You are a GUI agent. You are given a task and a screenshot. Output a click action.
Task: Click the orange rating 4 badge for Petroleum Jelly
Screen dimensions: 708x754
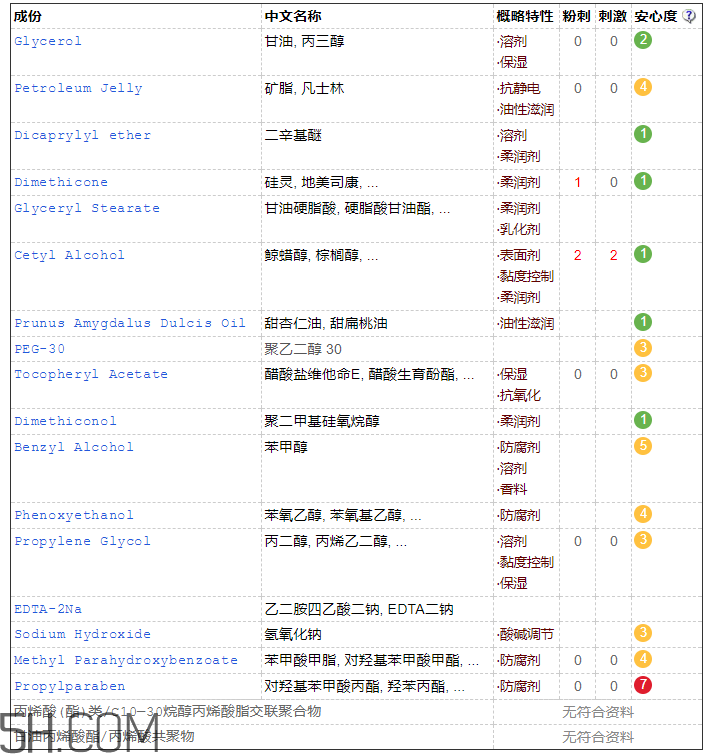coord(643,87)
